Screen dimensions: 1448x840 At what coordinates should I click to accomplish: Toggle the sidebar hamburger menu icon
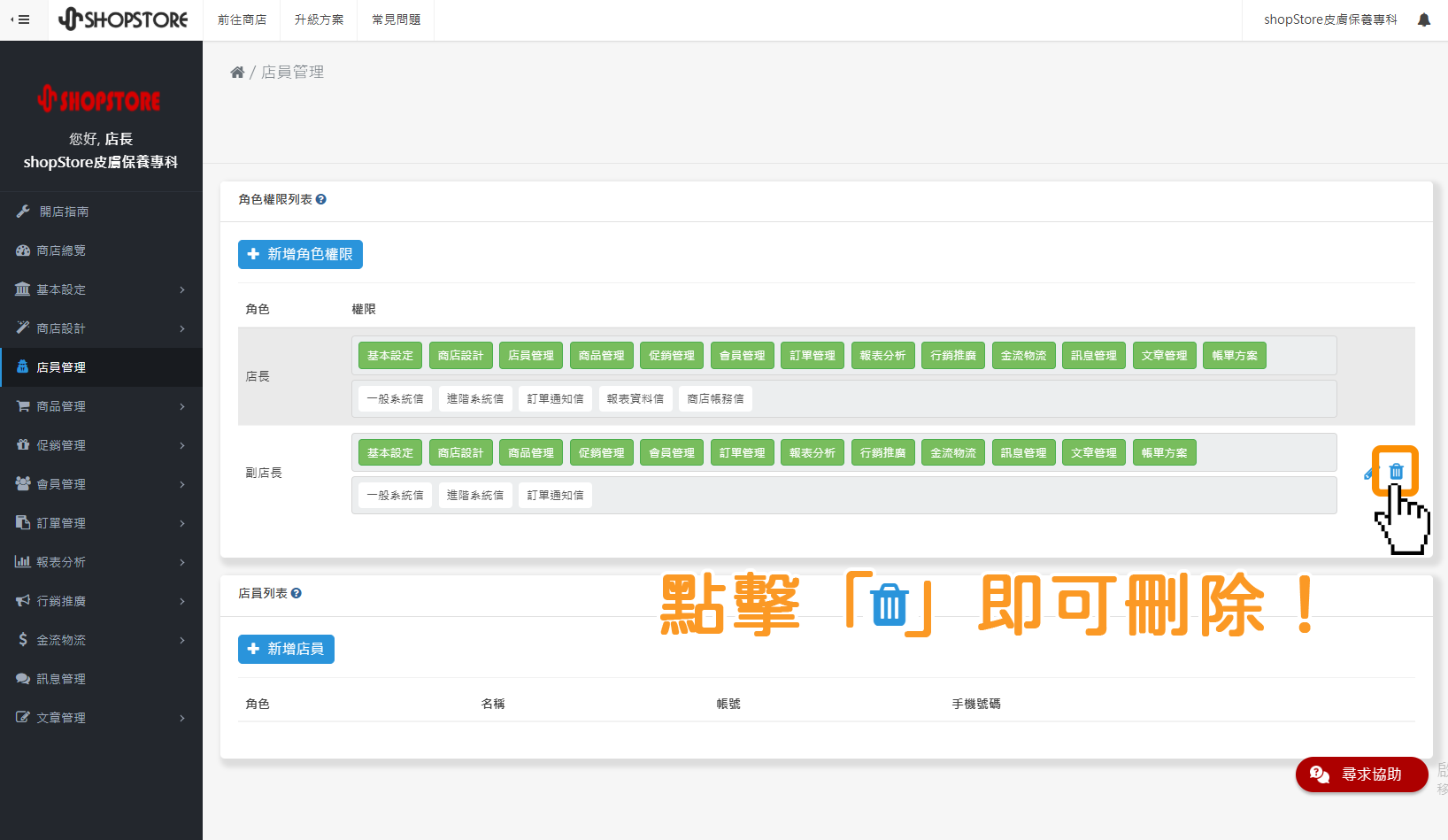tap(20, 19)
